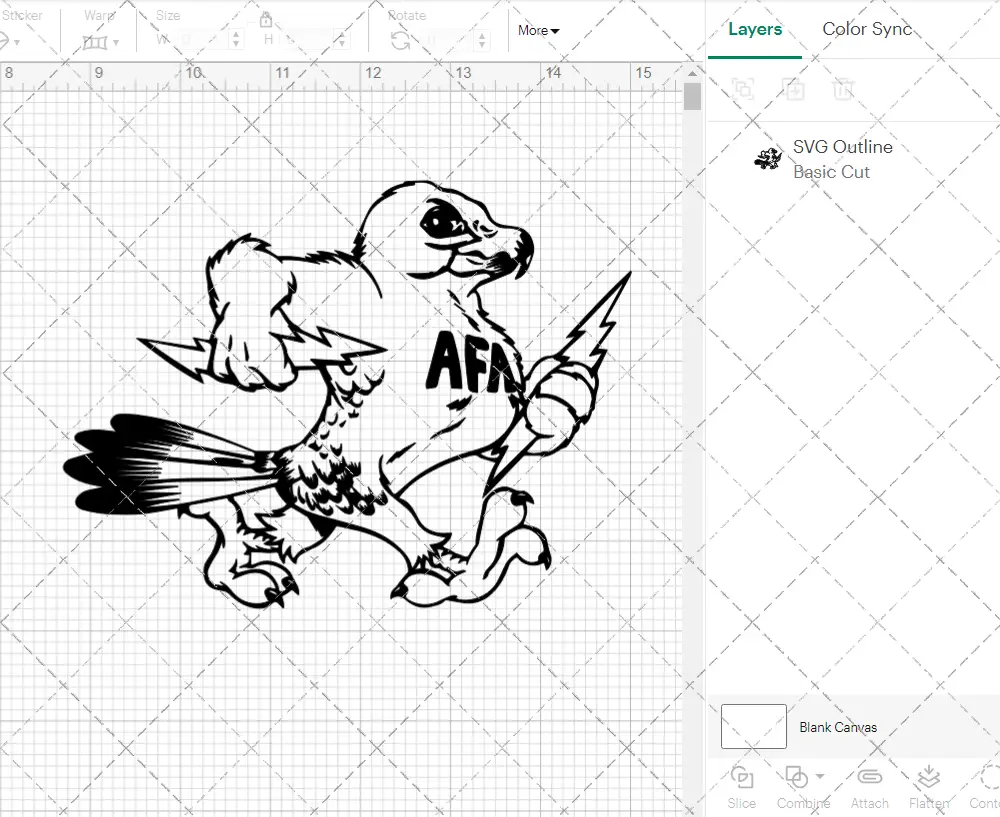
Task: Open the More dropdown
Action: tap(537, 31)
